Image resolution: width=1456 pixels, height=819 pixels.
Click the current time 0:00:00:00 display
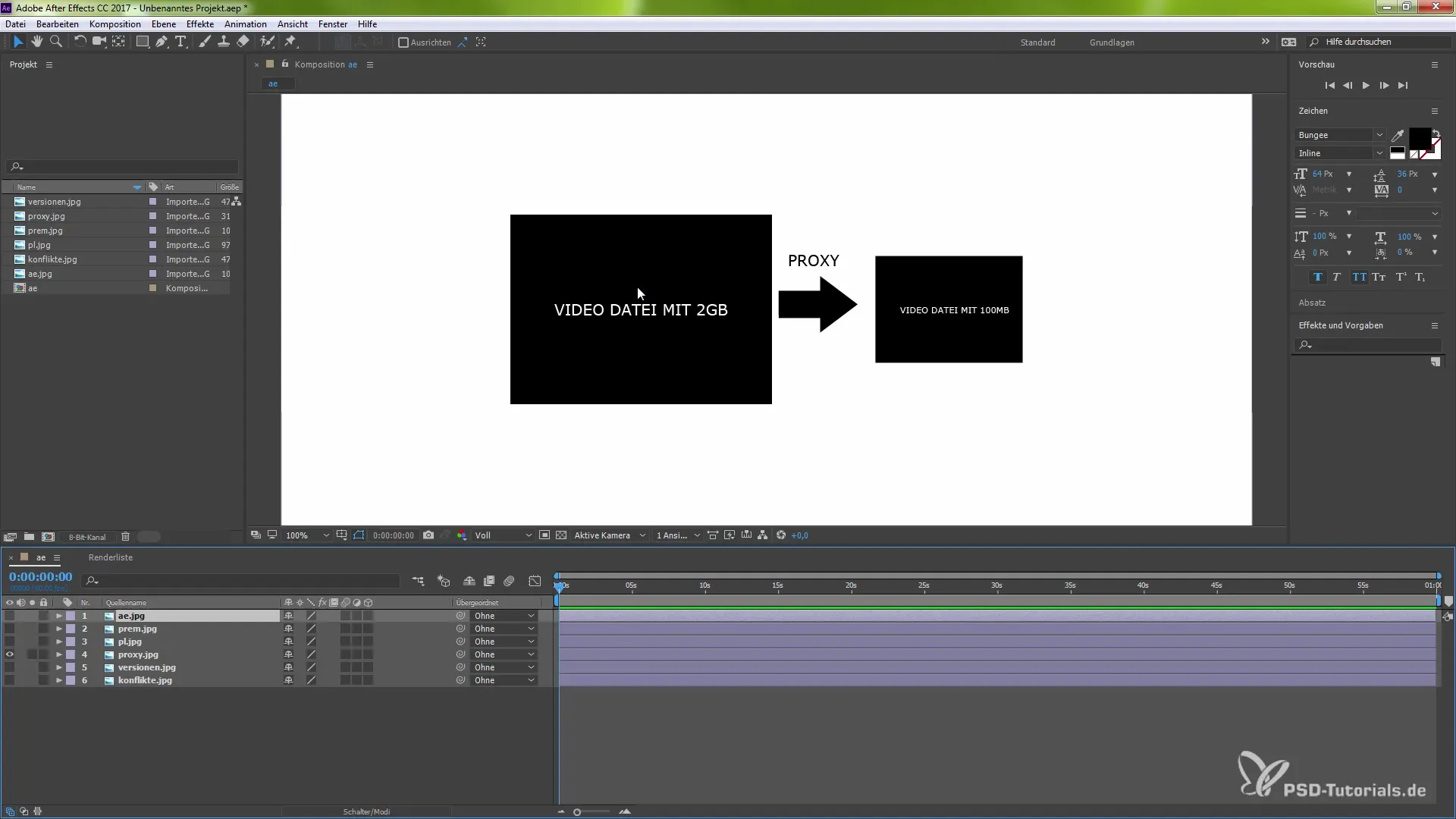(x=41, y=577)
